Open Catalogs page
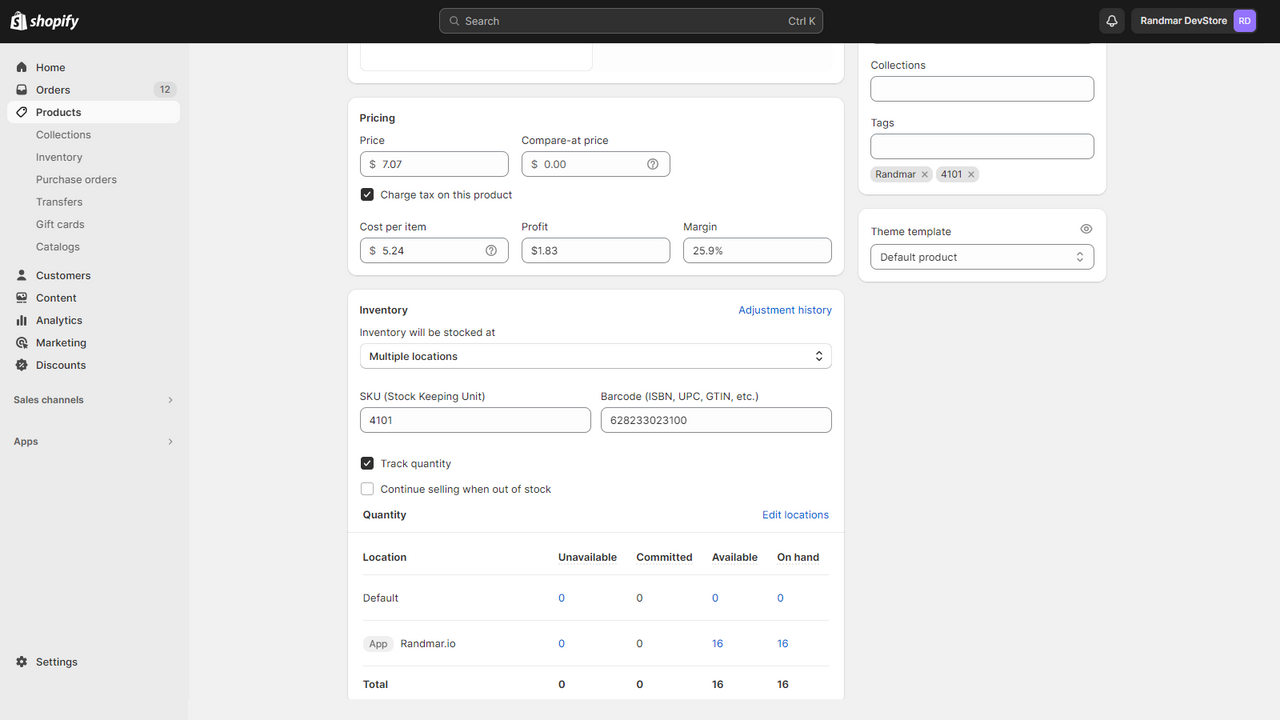 click(58, 247)
